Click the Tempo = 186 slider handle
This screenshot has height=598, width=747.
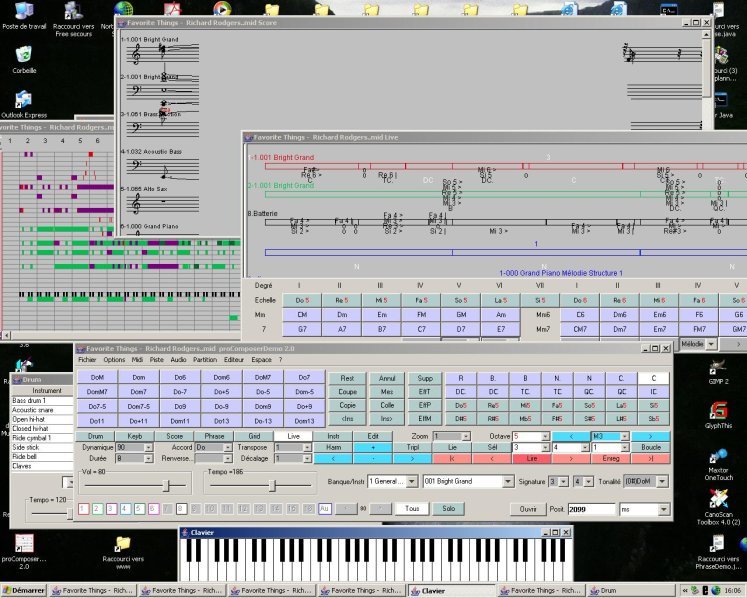[273, 486]
